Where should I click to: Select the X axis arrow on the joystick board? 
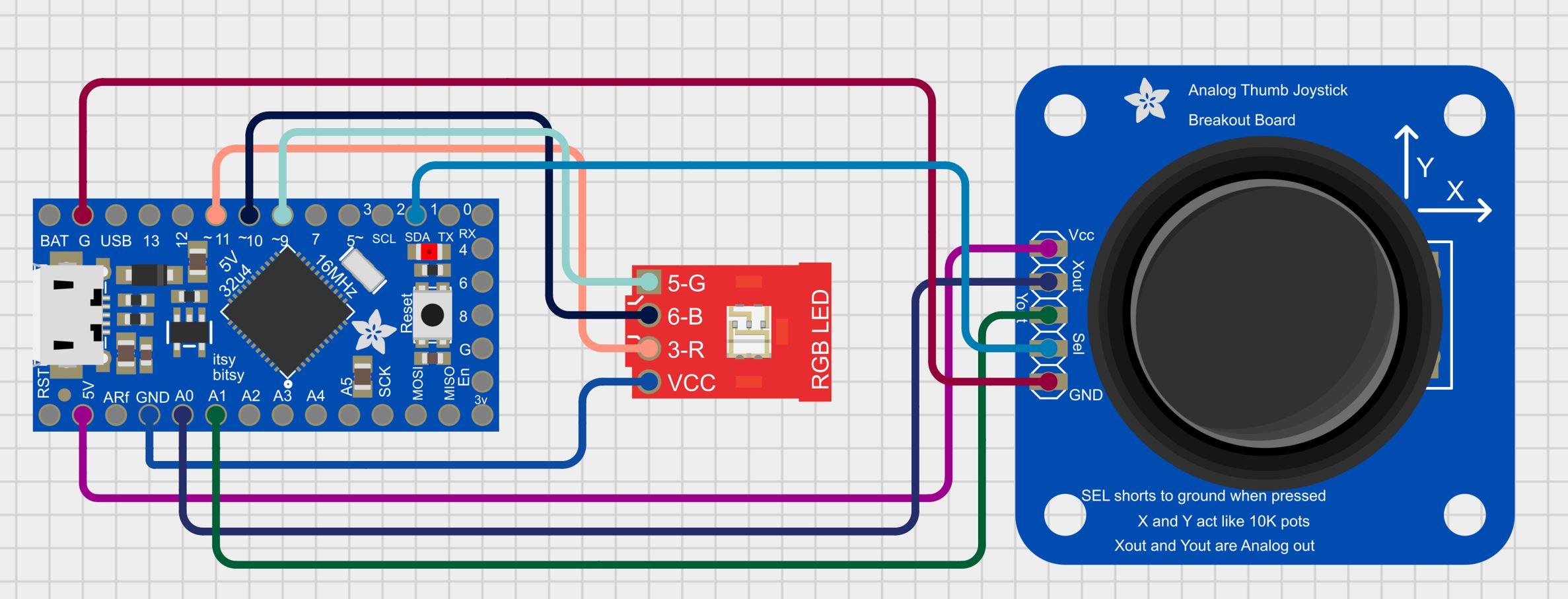tap(1455, 210)
